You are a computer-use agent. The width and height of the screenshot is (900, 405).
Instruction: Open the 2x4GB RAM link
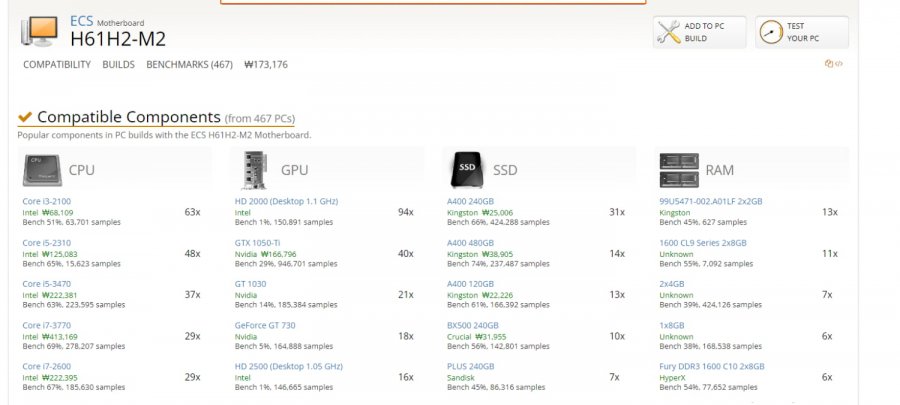tap(672, 284)
